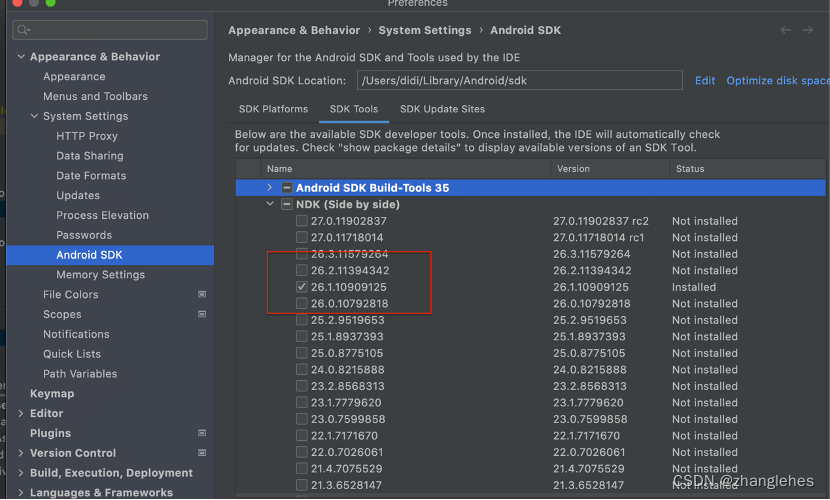
Task: Sort by Version column header
Action: [610, 169]
